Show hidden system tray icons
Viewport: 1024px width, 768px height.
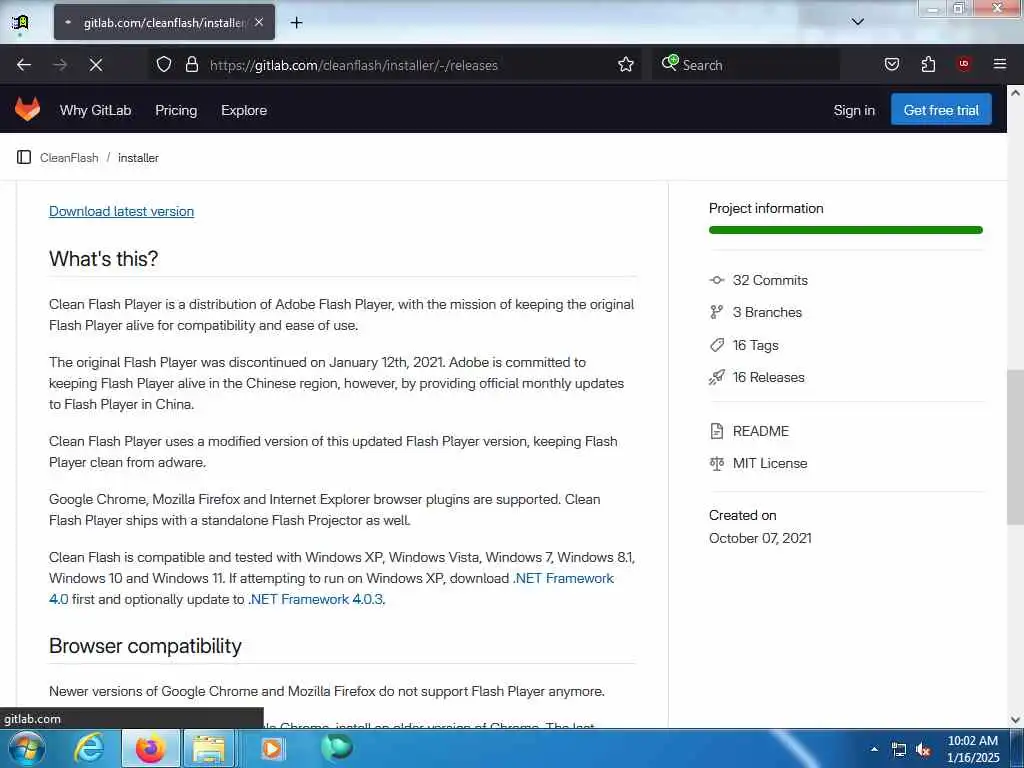point(874,749)
